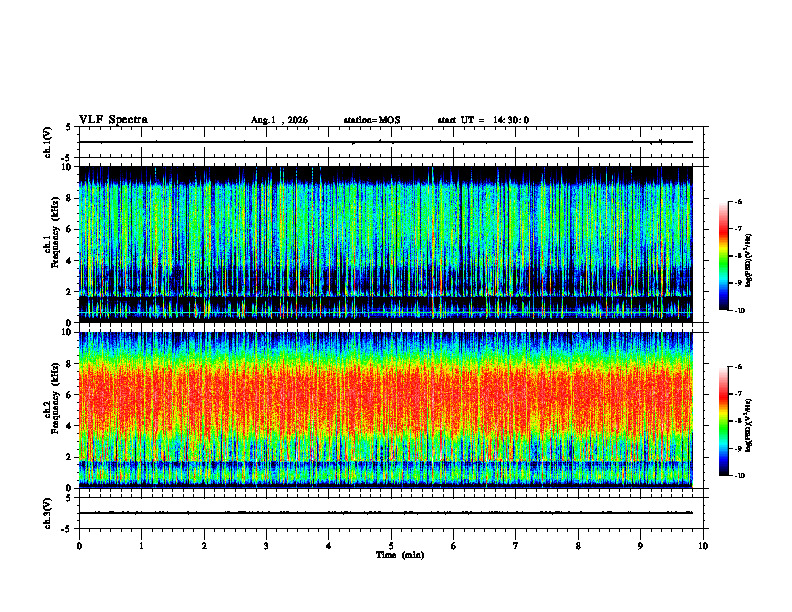Image resolution: width=792 pixels, height=612 pixels.
Task: Click the "ch.3(V)" waveform axis label
Action: 48,513
